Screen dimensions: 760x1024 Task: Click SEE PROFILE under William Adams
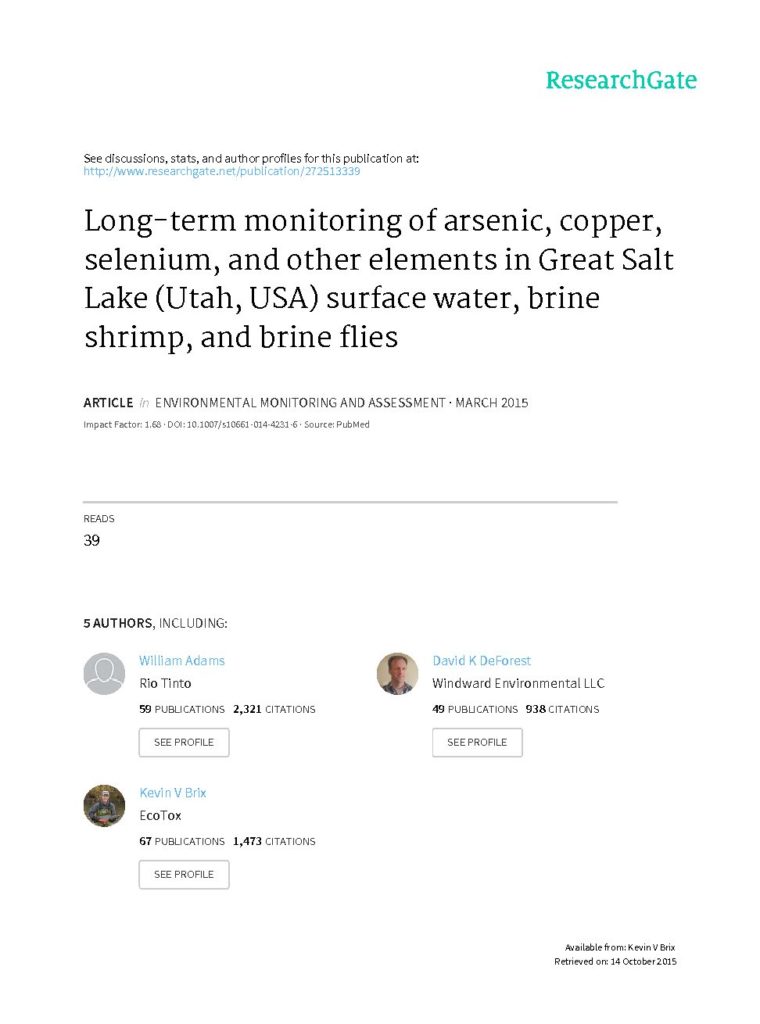click(184, 743)
